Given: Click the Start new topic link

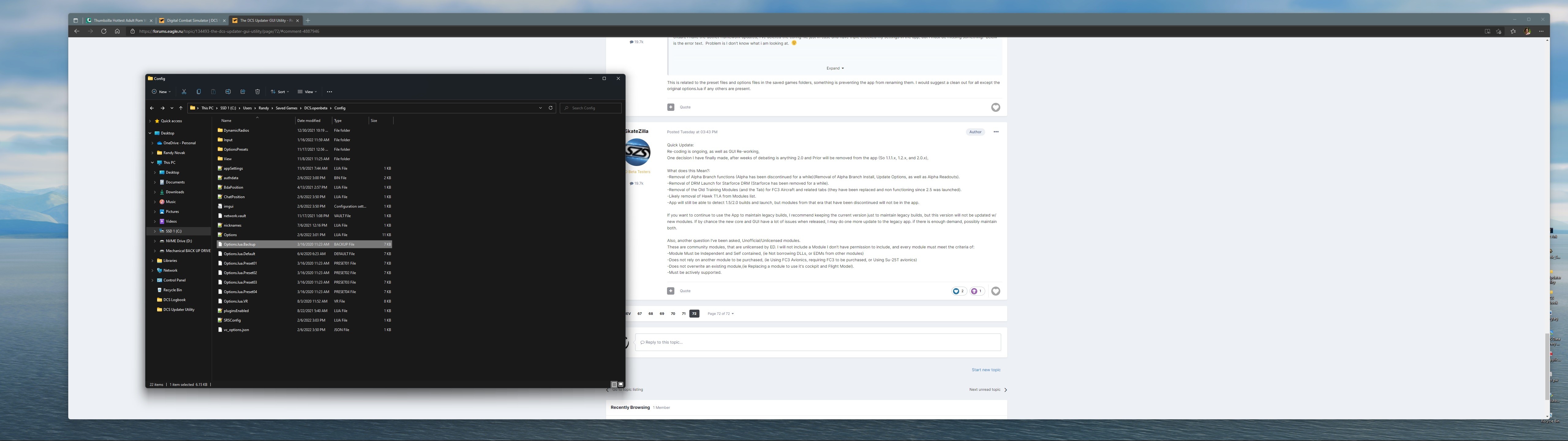Looking at the screenshot, I should point(986,370).
